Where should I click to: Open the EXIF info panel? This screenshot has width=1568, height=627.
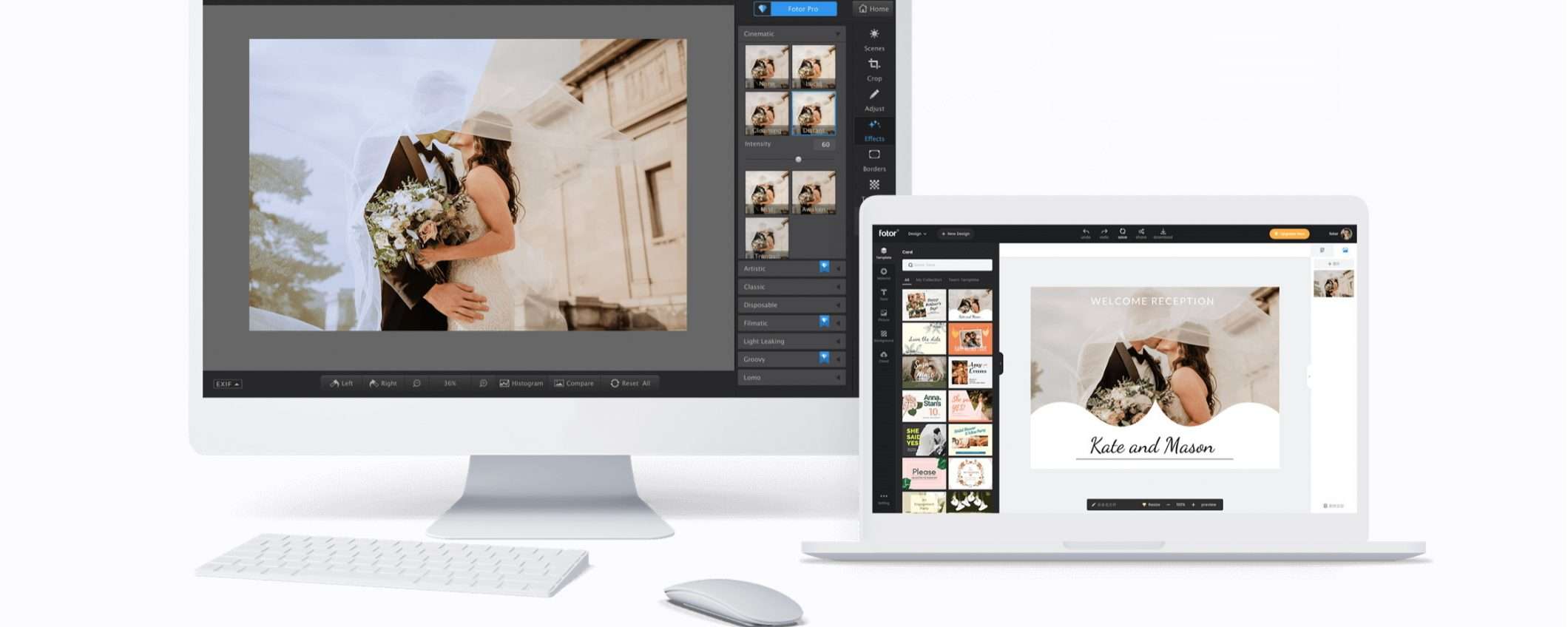tap(227, 384)
